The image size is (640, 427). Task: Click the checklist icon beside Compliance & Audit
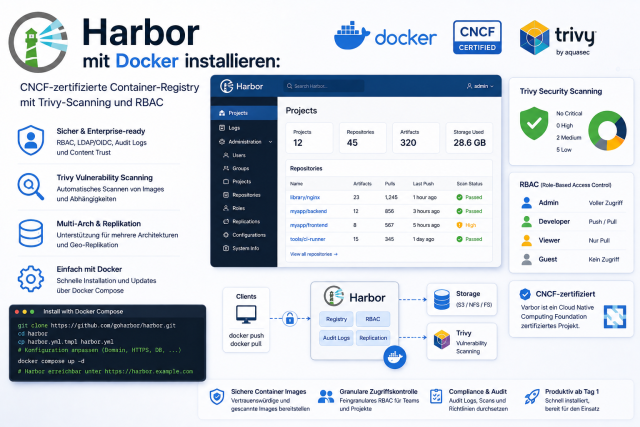coord(436,396)
